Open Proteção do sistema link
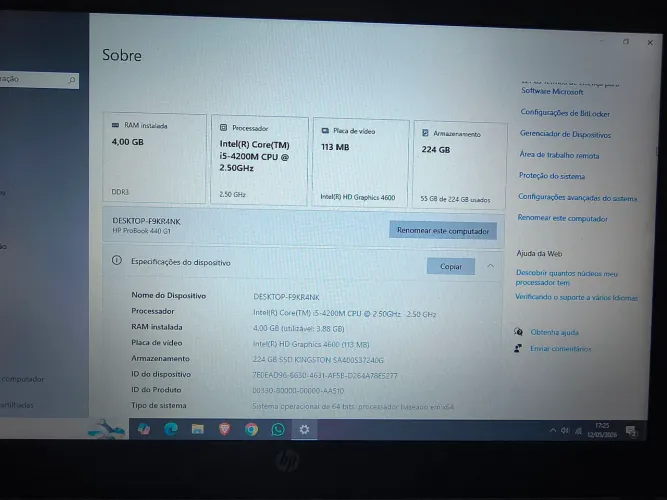 pyautogui.click(x=552, y=176)
